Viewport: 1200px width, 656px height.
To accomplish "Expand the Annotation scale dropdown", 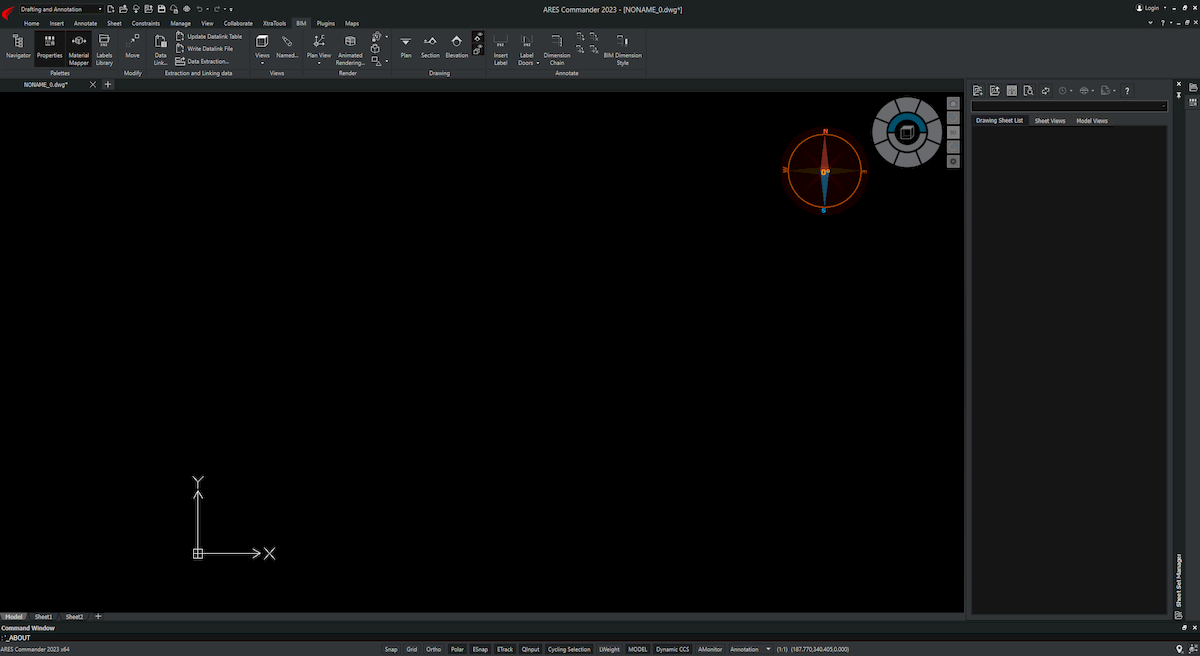I will click(768, 649).
